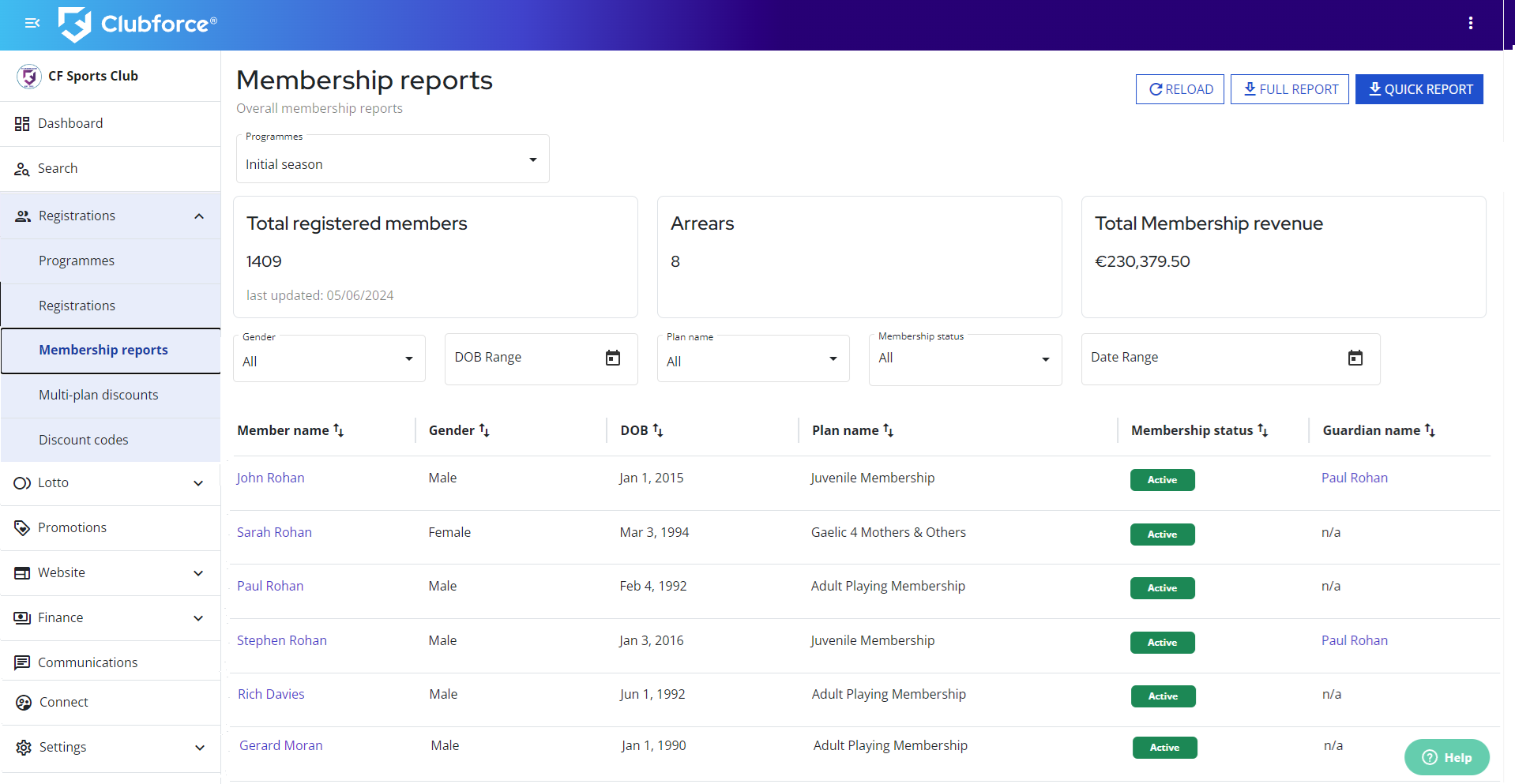
Task: Click the Arrears value 8
Action: (x=675, y=261)
